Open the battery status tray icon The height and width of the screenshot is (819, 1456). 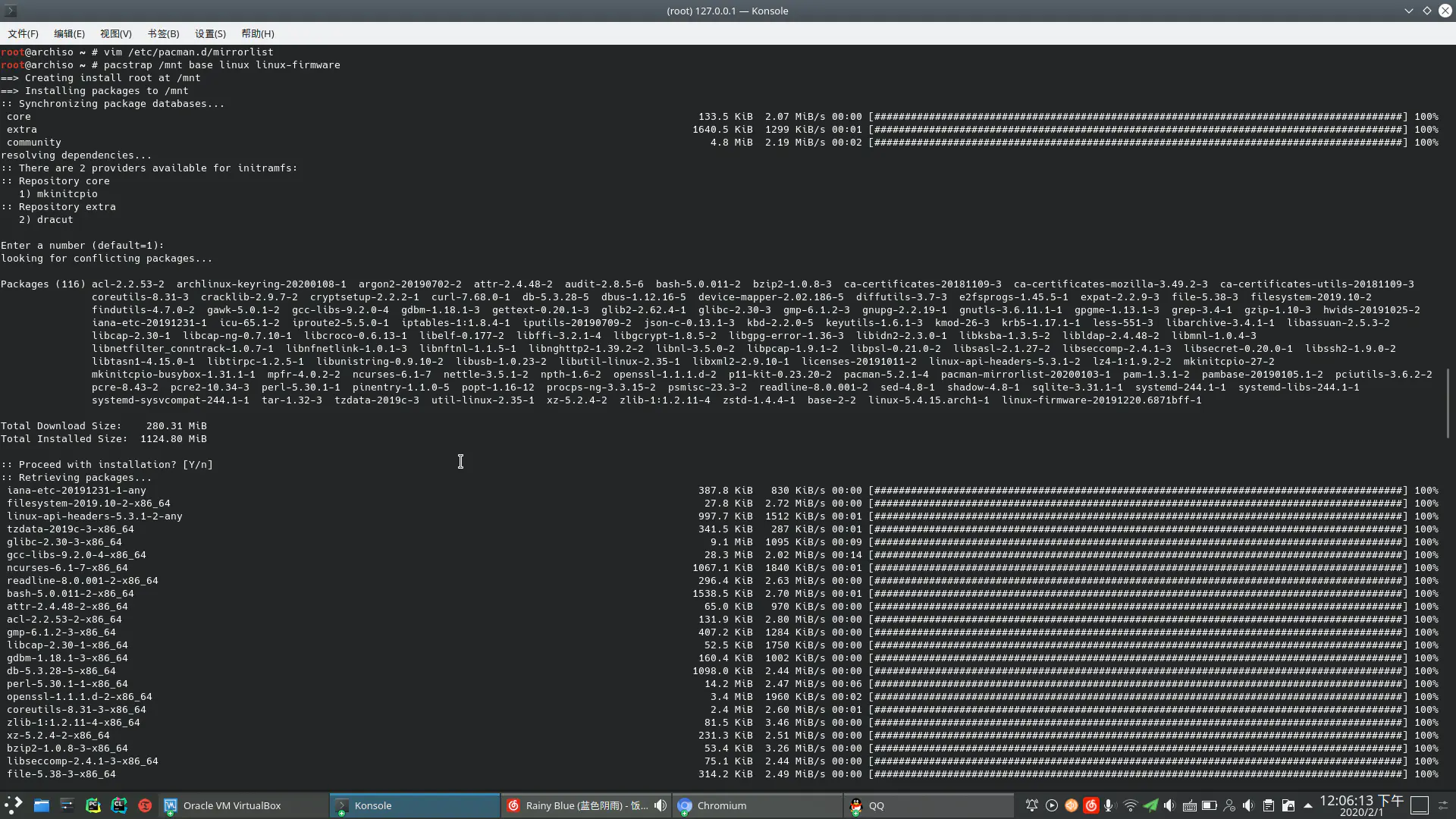point(1209,805)
